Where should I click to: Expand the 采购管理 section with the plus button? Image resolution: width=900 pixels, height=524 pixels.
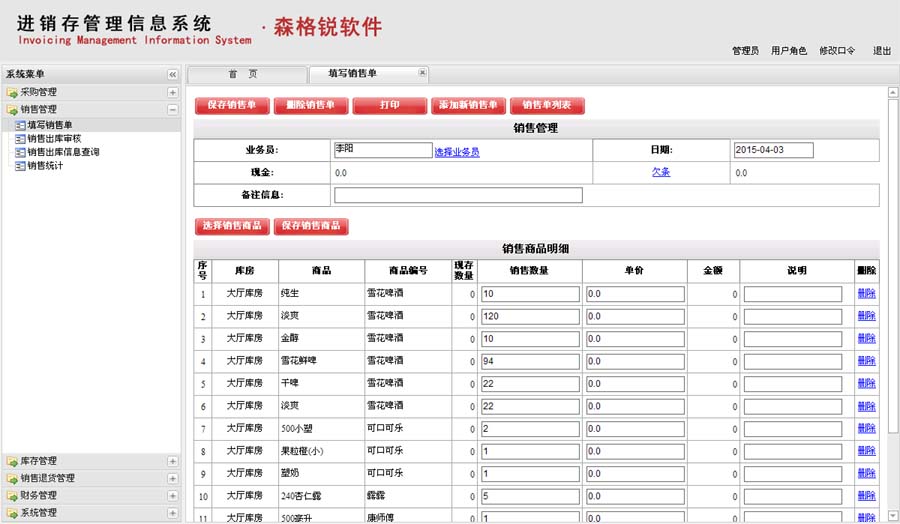(172, 92)
